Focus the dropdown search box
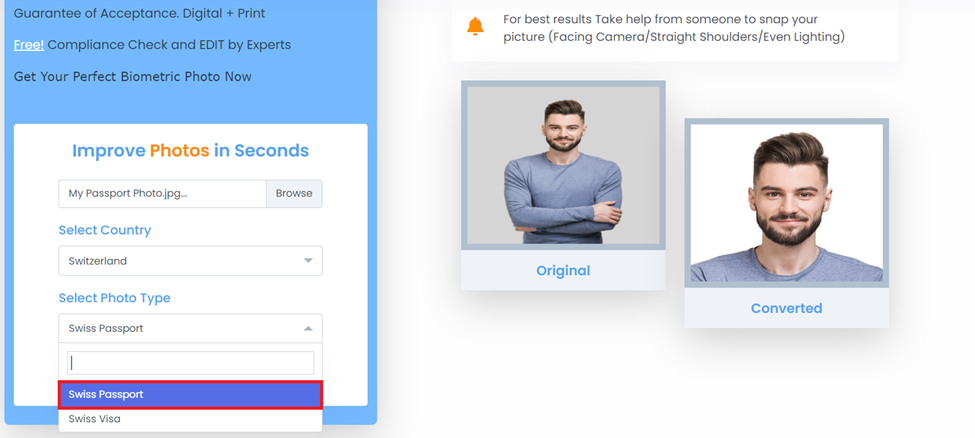975x438 pixels. (x=190, y=363)
